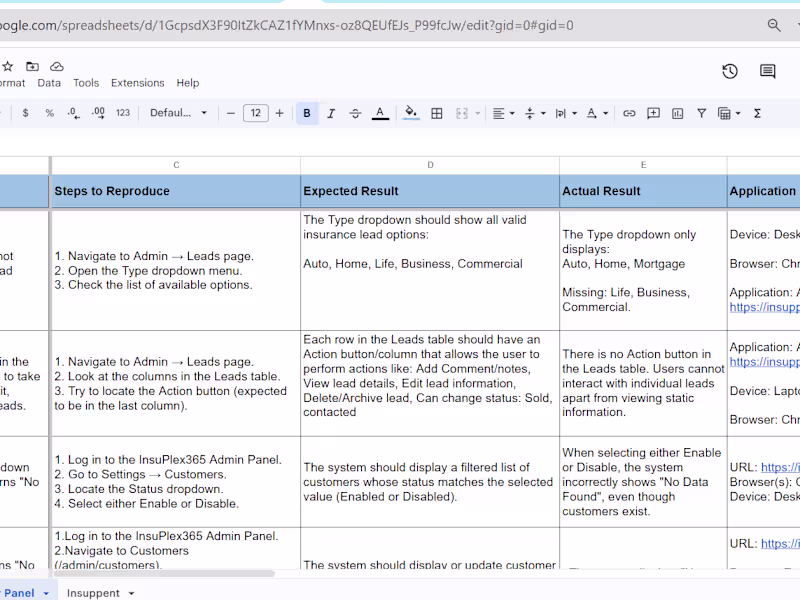Open the borders tool
The height and width of the screenshot is (600, 800).
point(437,113)
